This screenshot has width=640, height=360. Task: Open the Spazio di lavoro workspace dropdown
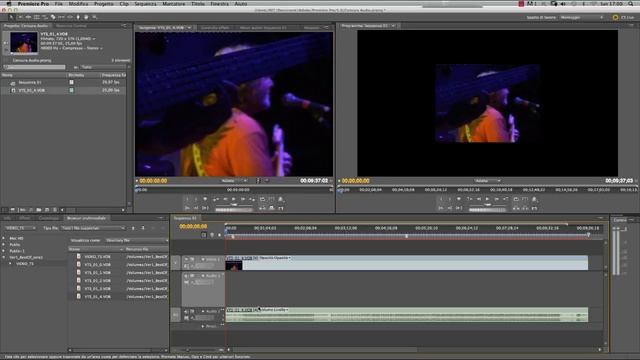582,18
